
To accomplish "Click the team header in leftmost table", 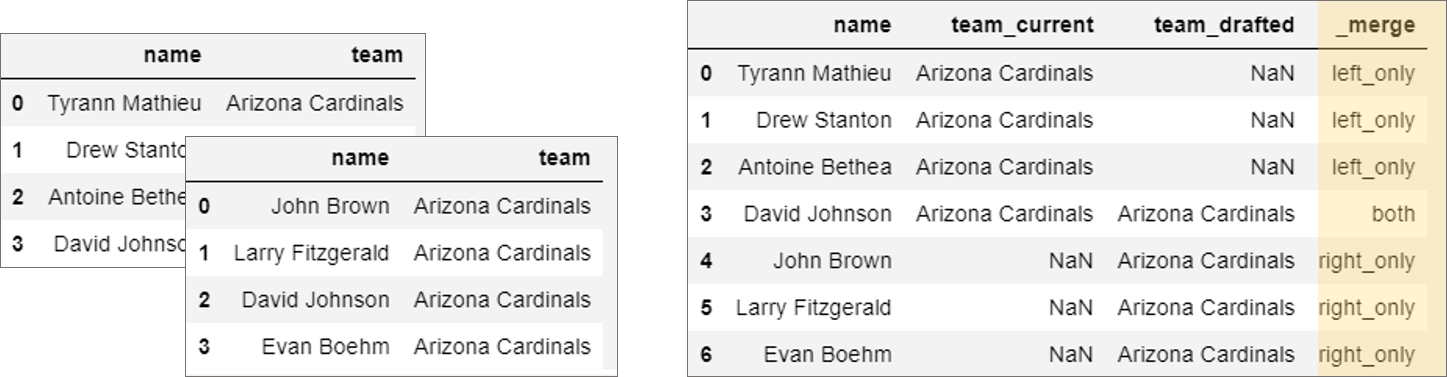I will [377, 55].
